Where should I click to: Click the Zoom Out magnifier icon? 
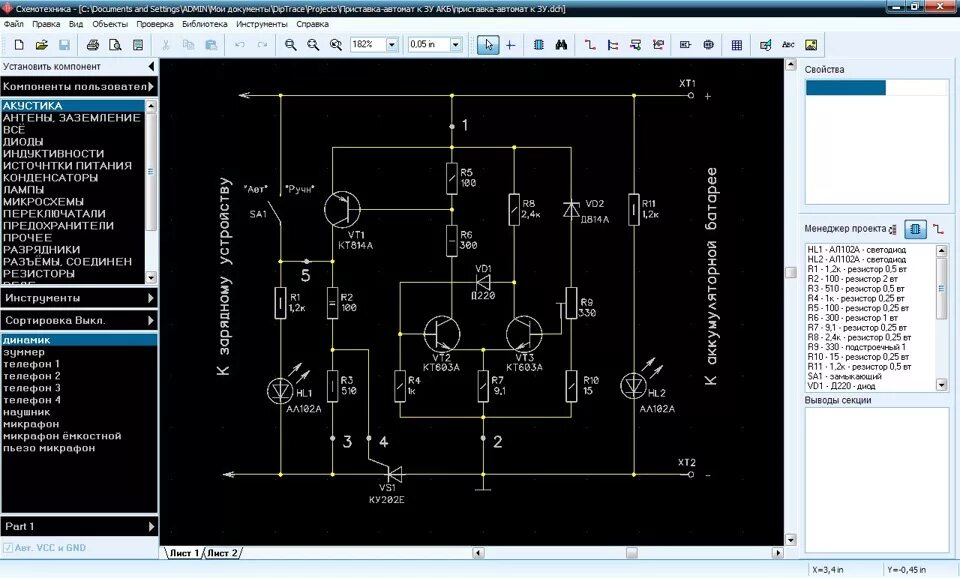point(313,45)
